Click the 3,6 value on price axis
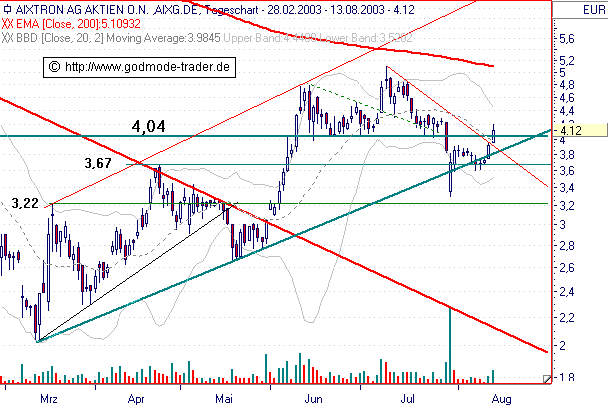 pyautogui.click(x=567, y=171)
